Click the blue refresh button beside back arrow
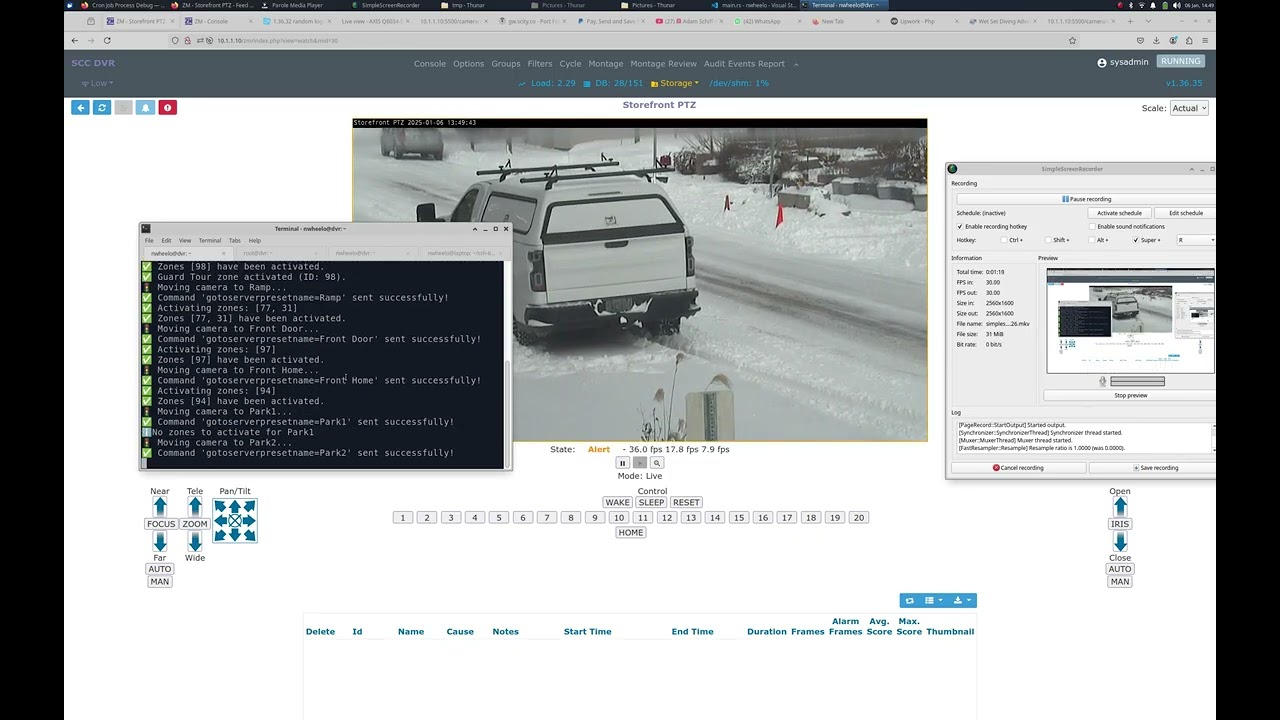The width and height of the screenshot is (1280, 720). pyautogui.click(x=102, y=107)
